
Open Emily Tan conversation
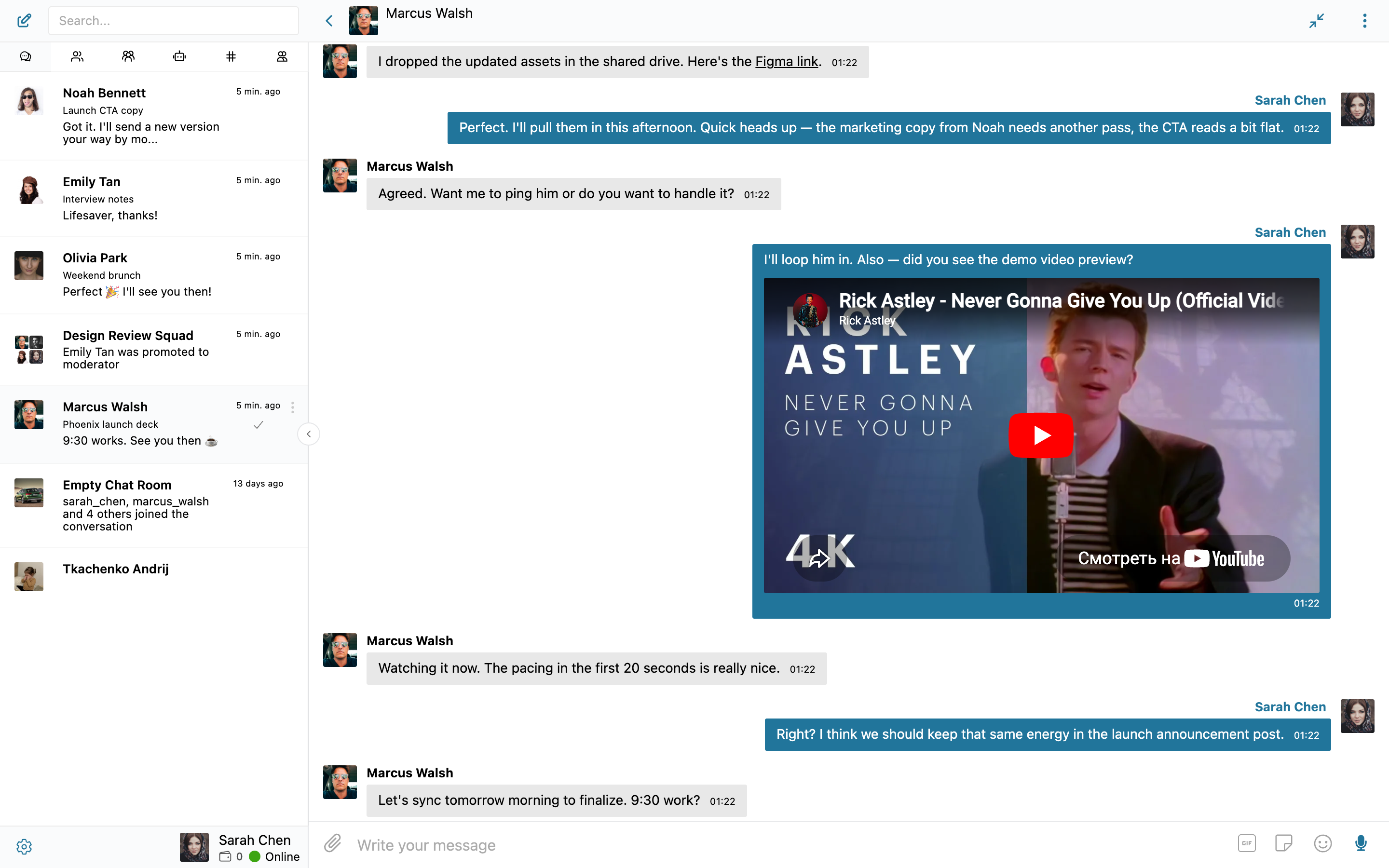(154, 198)
